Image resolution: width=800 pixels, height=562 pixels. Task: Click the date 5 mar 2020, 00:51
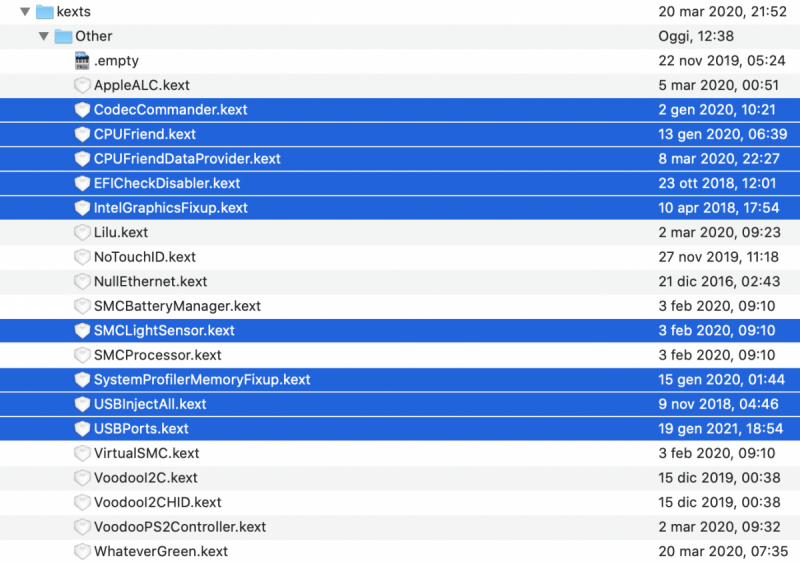(x=718, y=85)
